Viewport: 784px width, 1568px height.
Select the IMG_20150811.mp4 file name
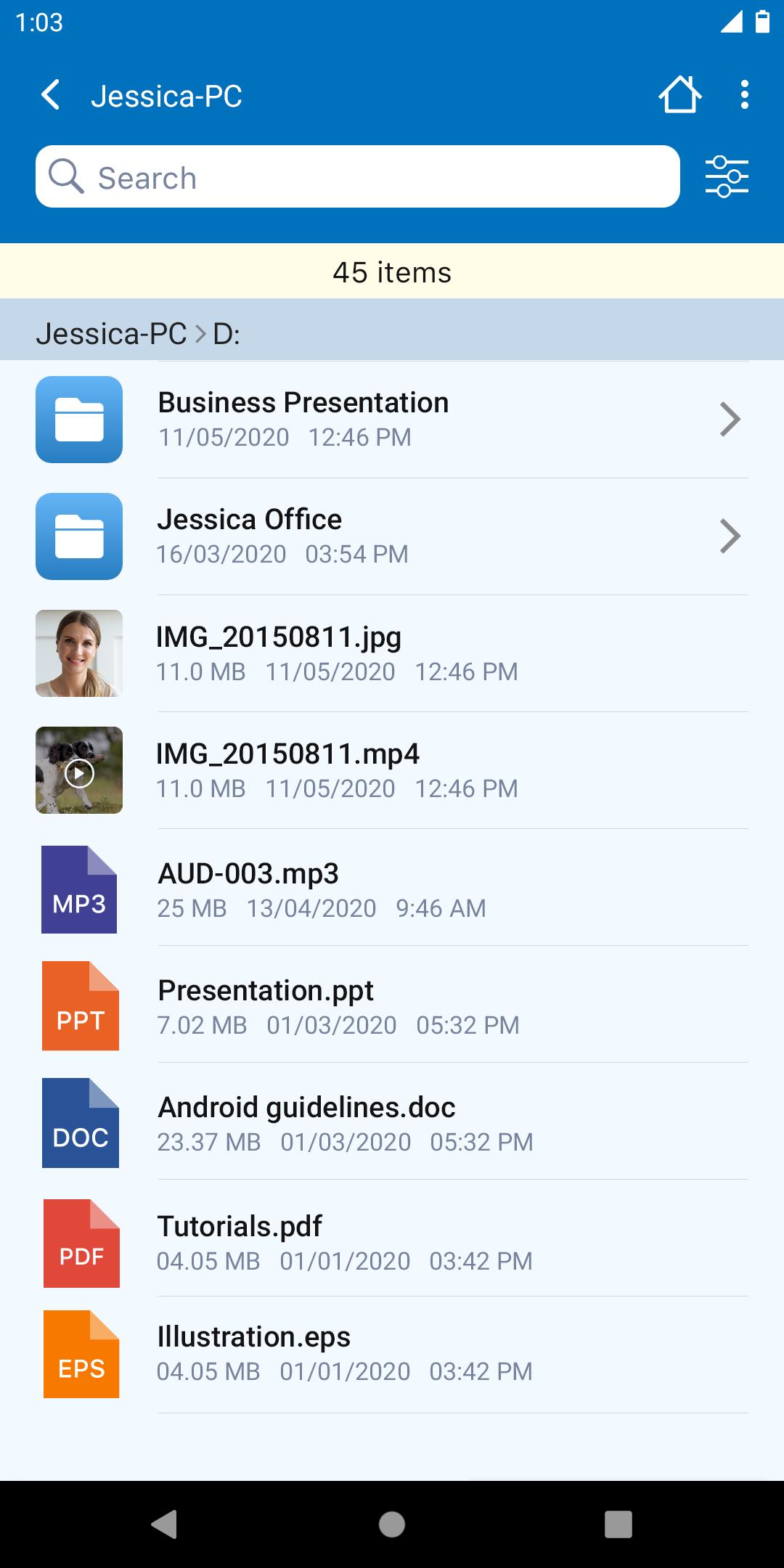pyautogui.click(x=287, y=754)
